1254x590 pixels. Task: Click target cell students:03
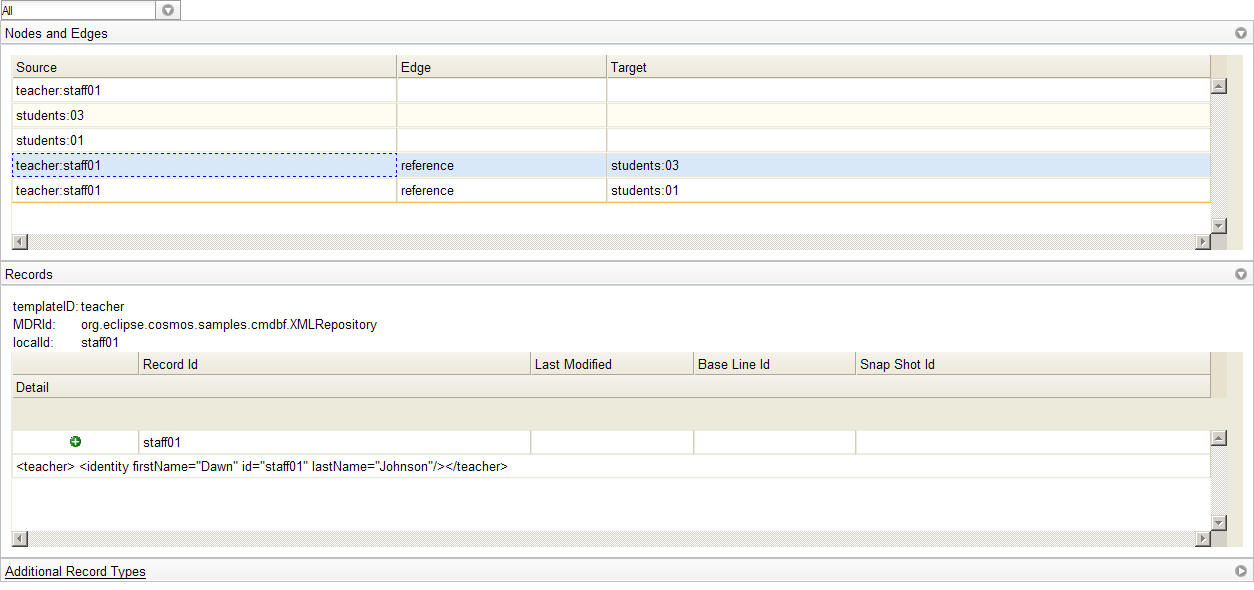(908, 165)
